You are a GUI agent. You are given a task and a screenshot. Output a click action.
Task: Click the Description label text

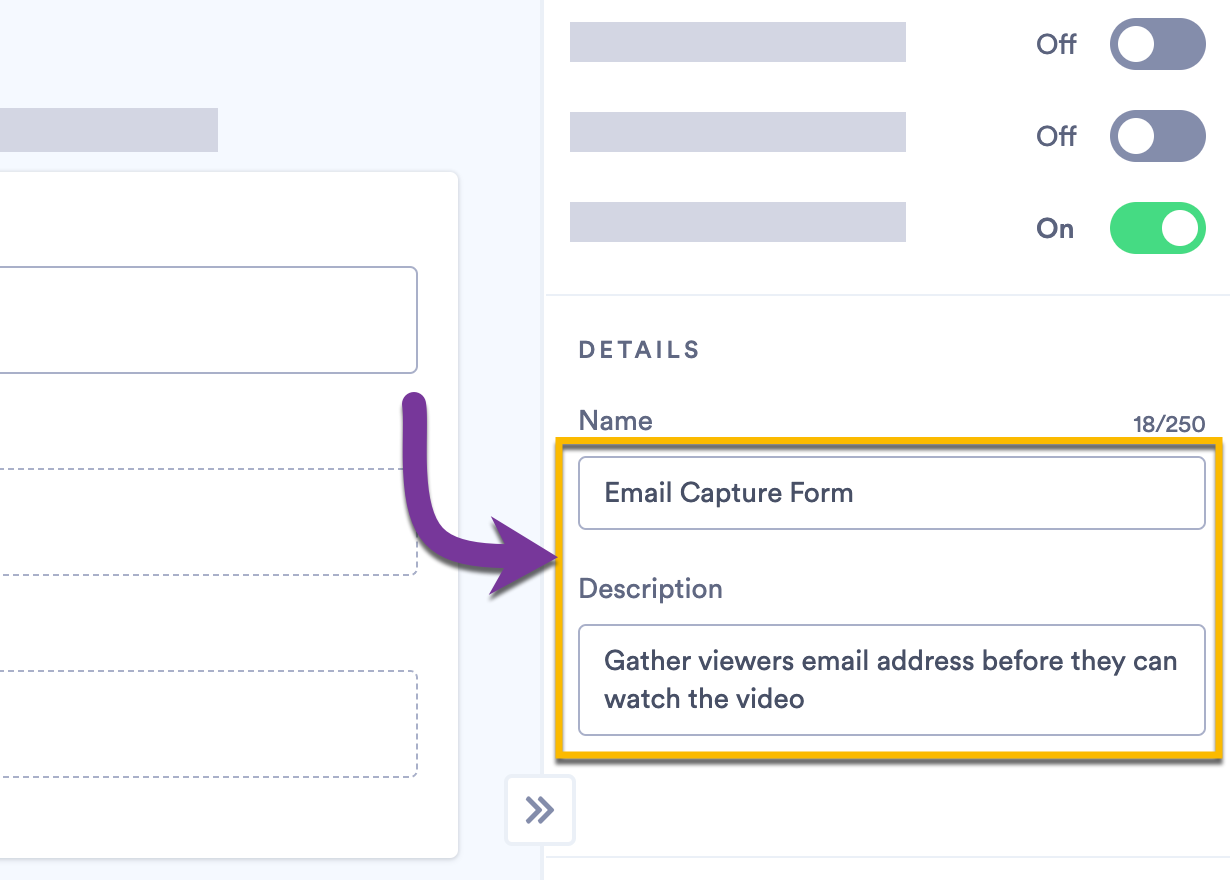click(x=650, y=589)
